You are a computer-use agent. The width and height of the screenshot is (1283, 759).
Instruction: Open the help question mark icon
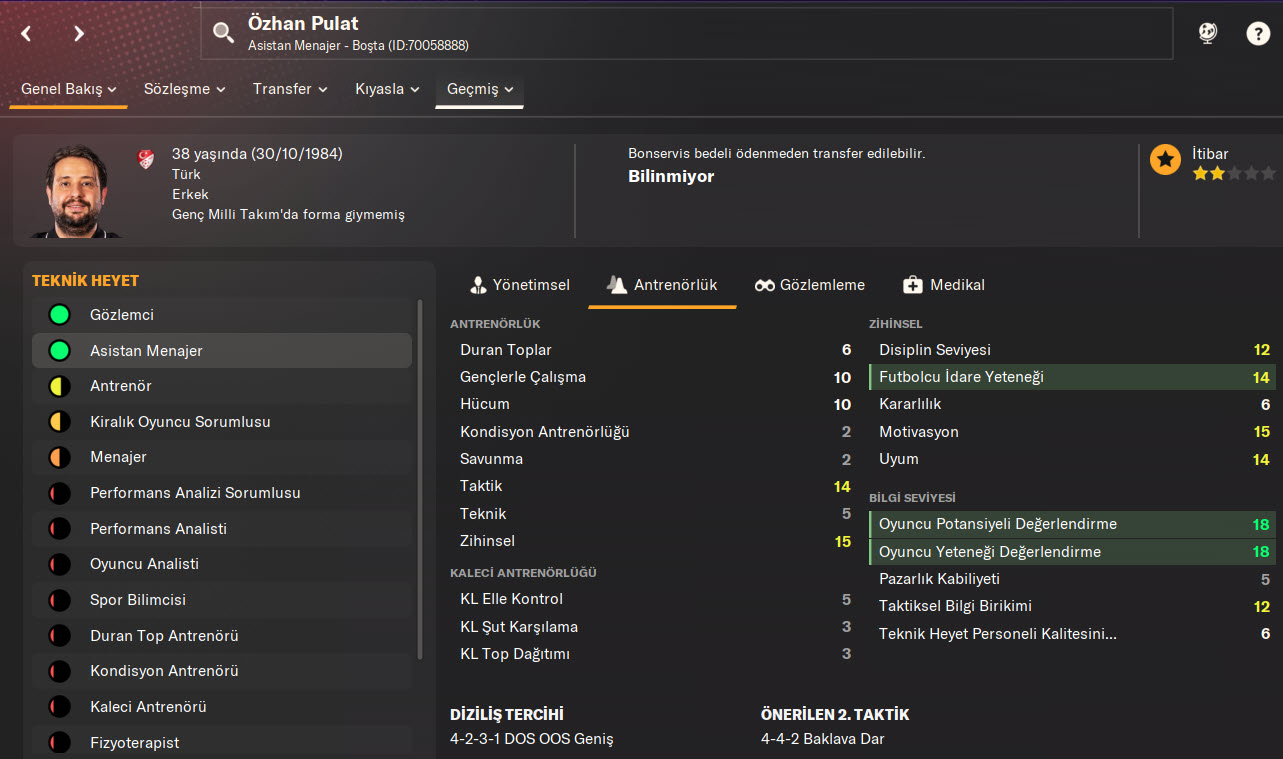point(1257,33)
